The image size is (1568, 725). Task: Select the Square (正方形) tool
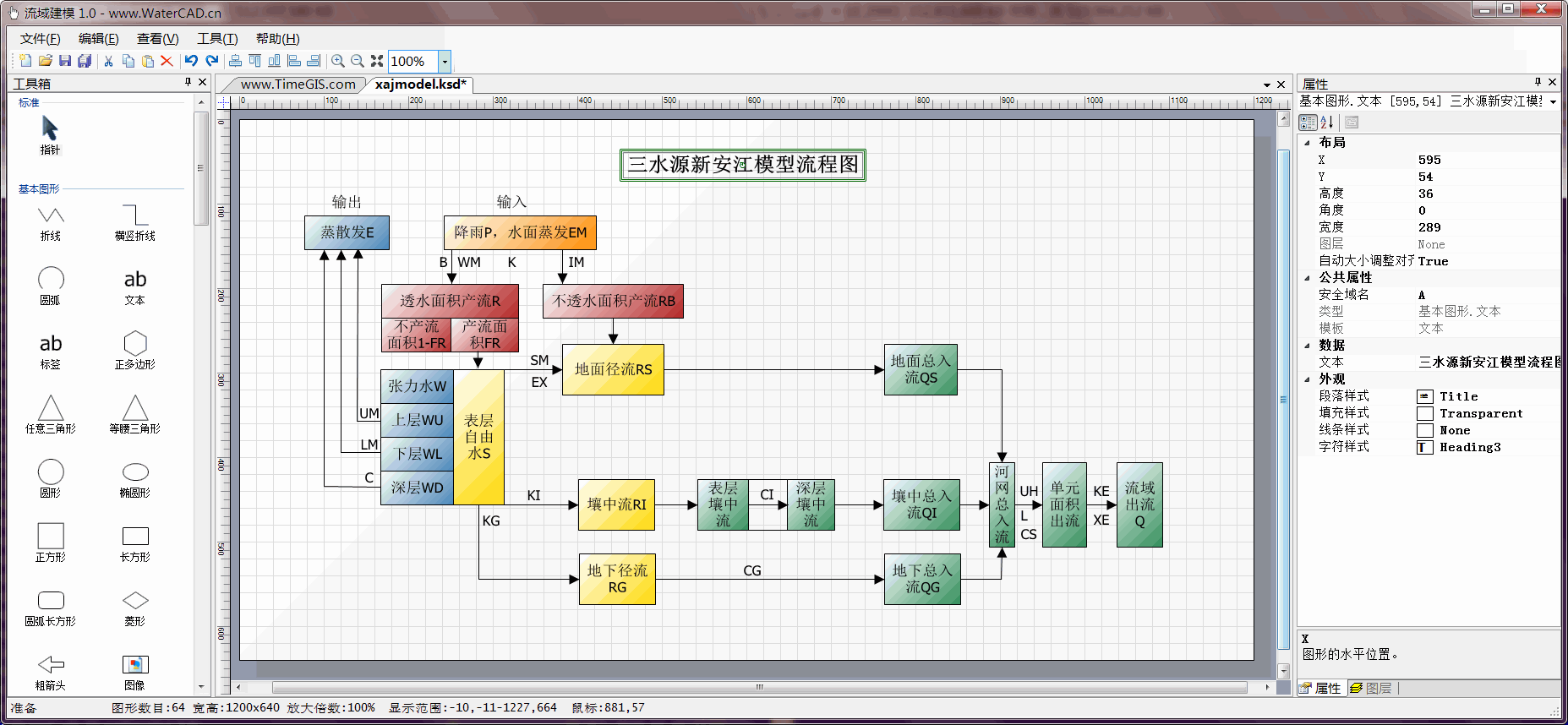click(x=51, y=543)
